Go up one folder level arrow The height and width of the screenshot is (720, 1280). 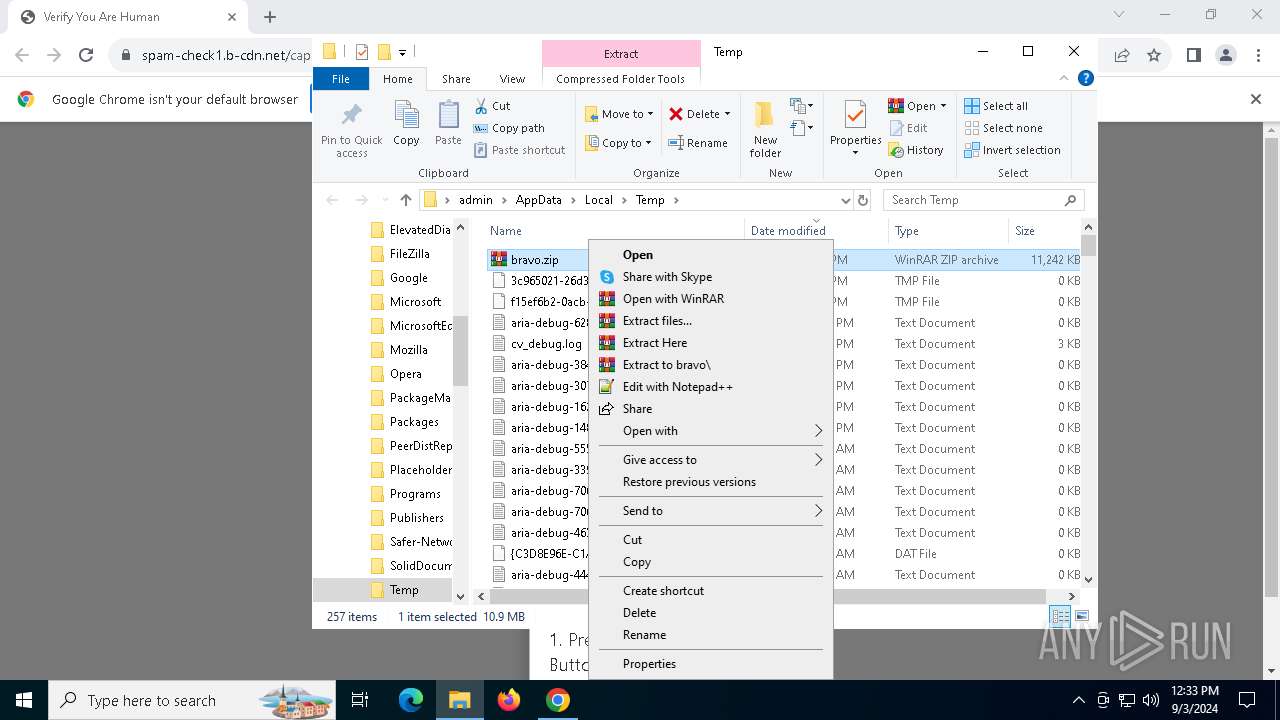(405, 200)
